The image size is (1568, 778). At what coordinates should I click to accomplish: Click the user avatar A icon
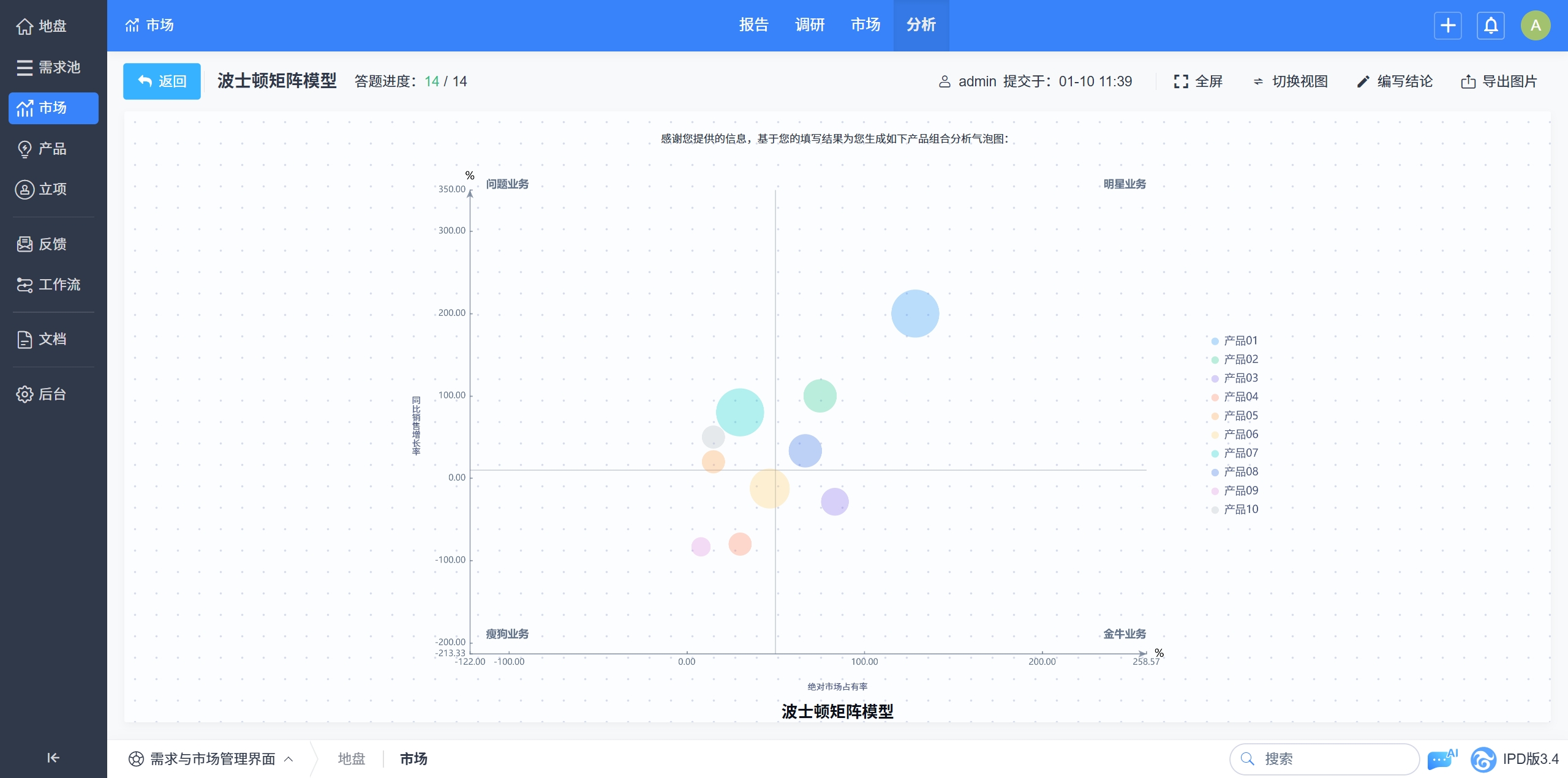[1535, 26]
